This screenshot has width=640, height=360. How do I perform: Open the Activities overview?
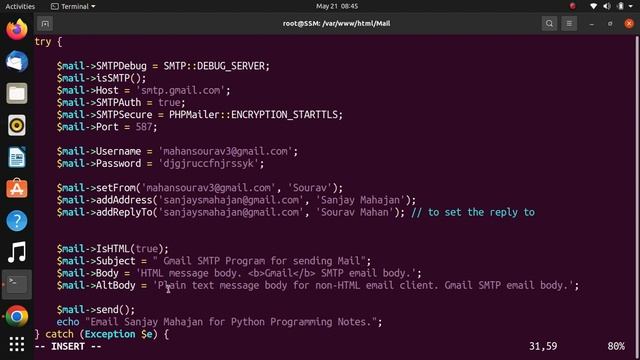pos(20,6)
